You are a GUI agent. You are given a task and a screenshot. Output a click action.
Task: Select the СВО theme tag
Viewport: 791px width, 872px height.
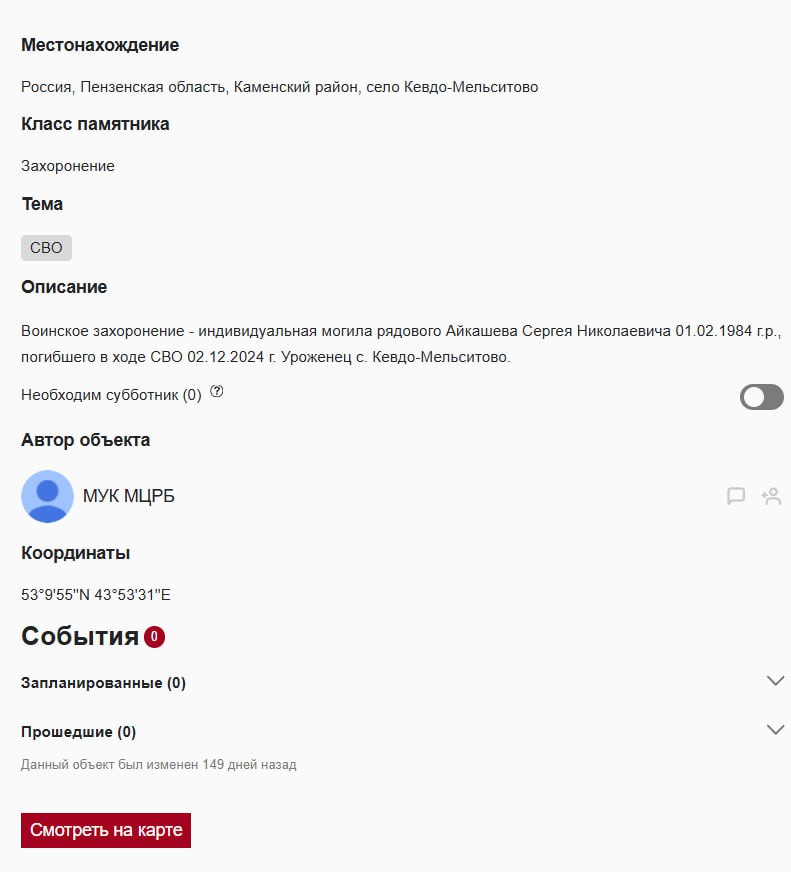click(46, 248)
